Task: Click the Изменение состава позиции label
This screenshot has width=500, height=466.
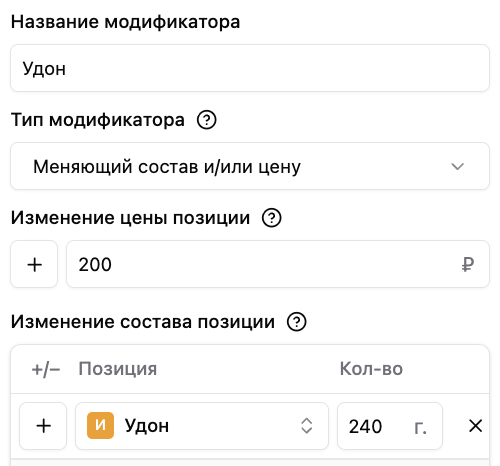Action: point(143,322)
